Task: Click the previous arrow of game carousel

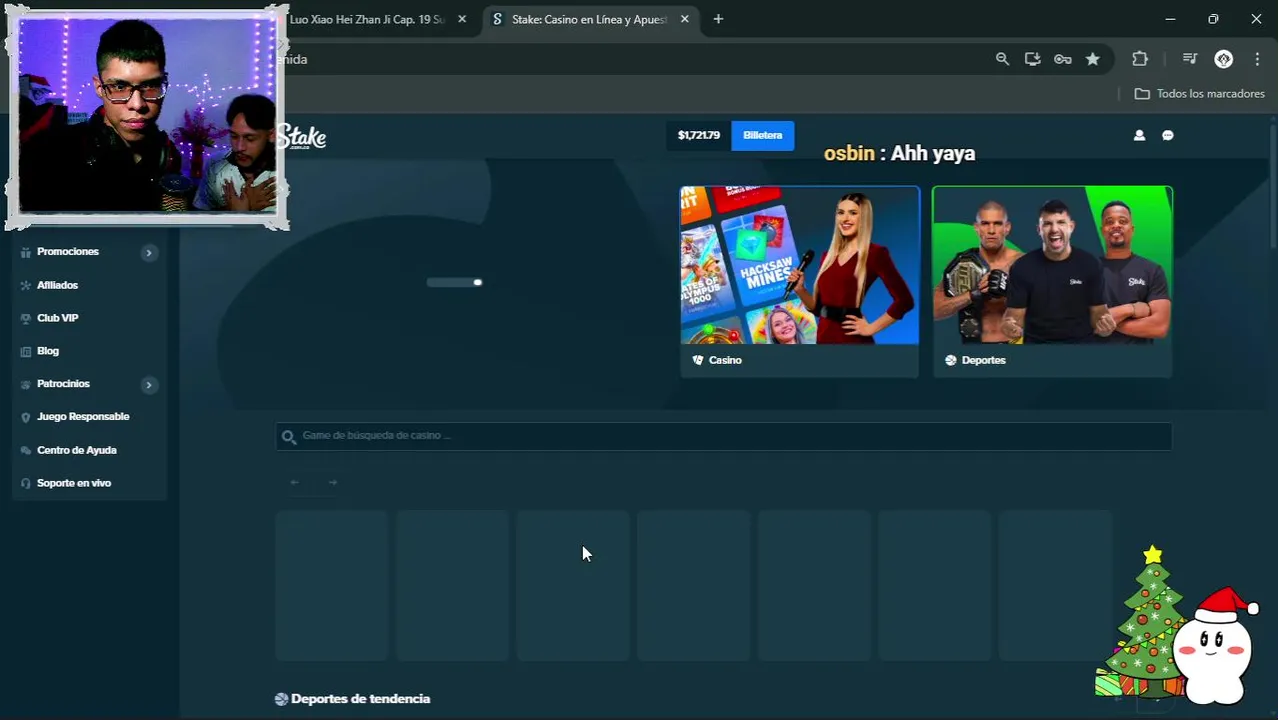Action: (x=295, y=482)
